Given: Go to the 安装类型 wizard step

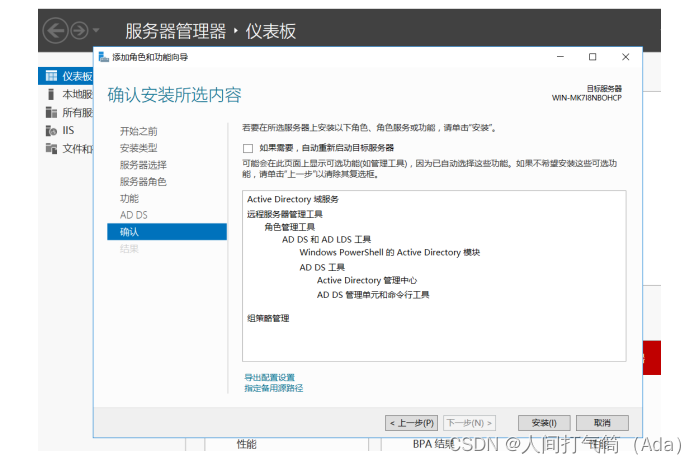Looking at the screenshot, I should point(138,148).
